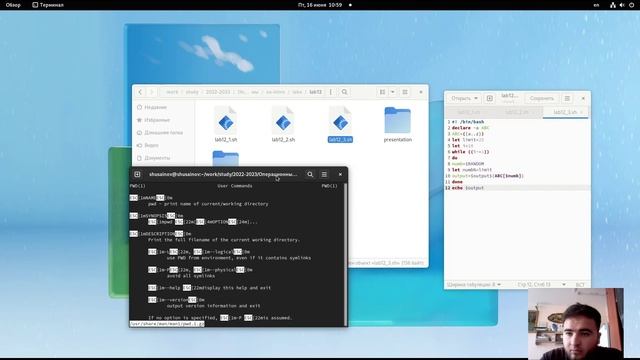Select the study path segment

(192, 92)
